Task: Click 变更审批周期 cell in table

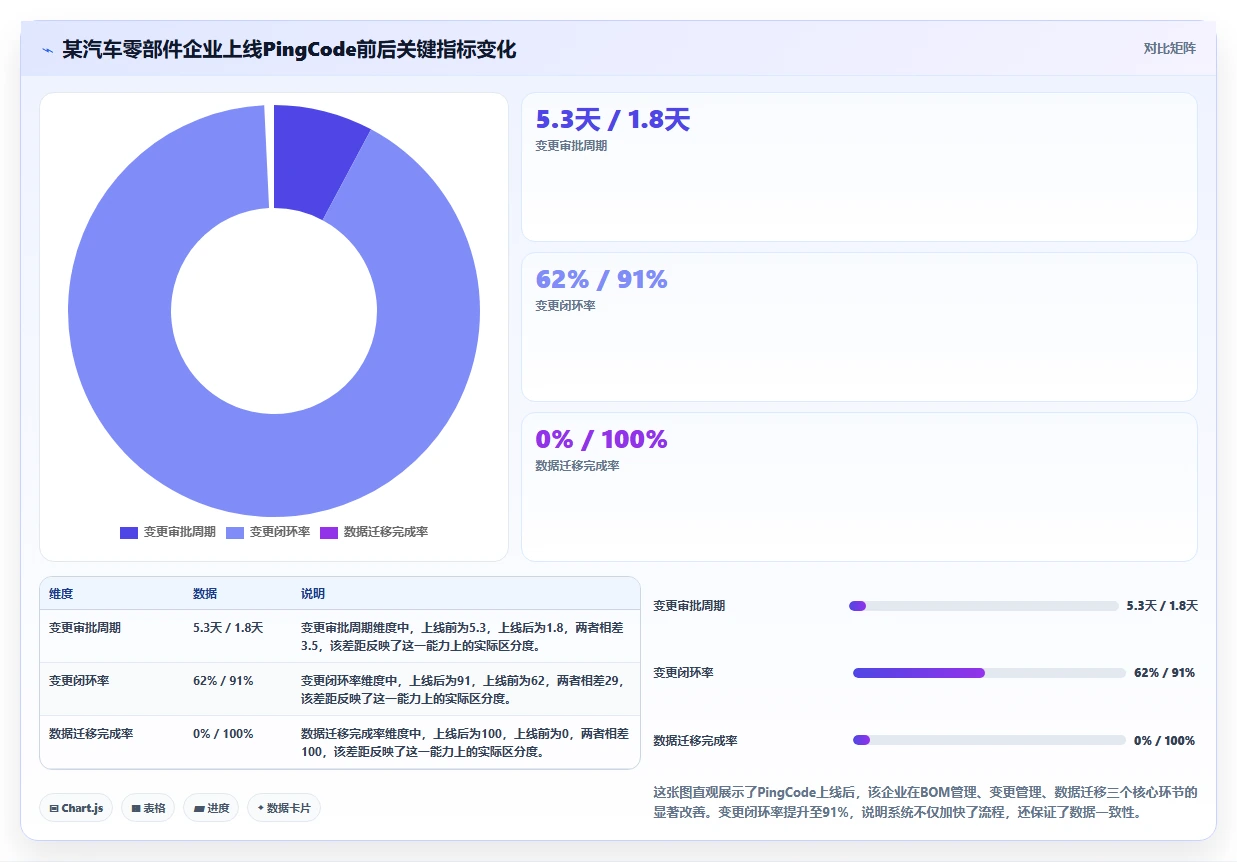Action: point(85,628)
